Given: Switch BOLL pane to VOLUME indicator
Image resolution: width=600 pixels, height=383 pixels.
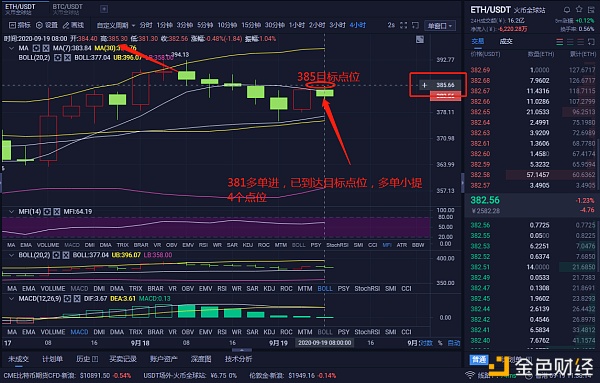Looking at the screenshot, I should coord(53,288).
